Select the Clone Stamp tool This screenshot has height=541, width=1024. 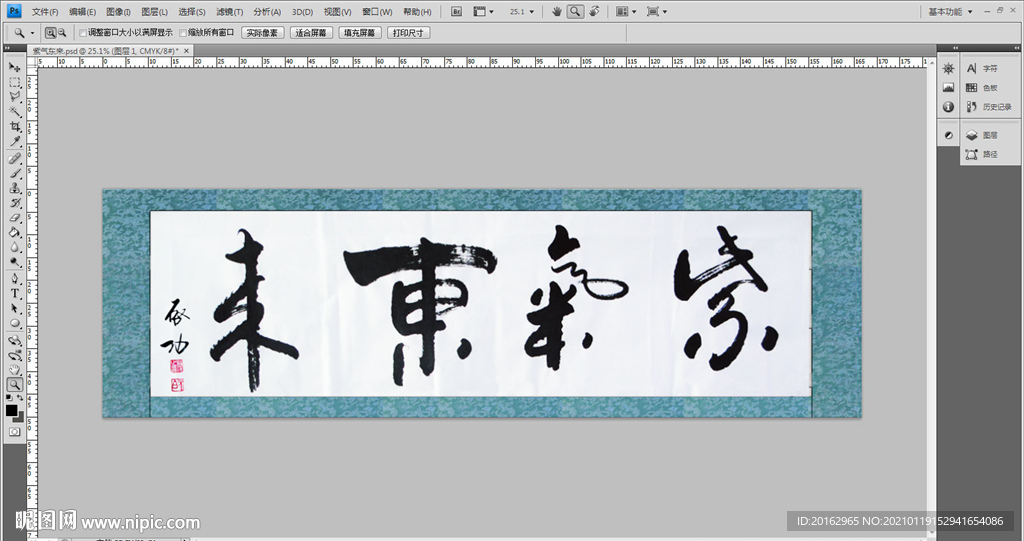point(14,188)
